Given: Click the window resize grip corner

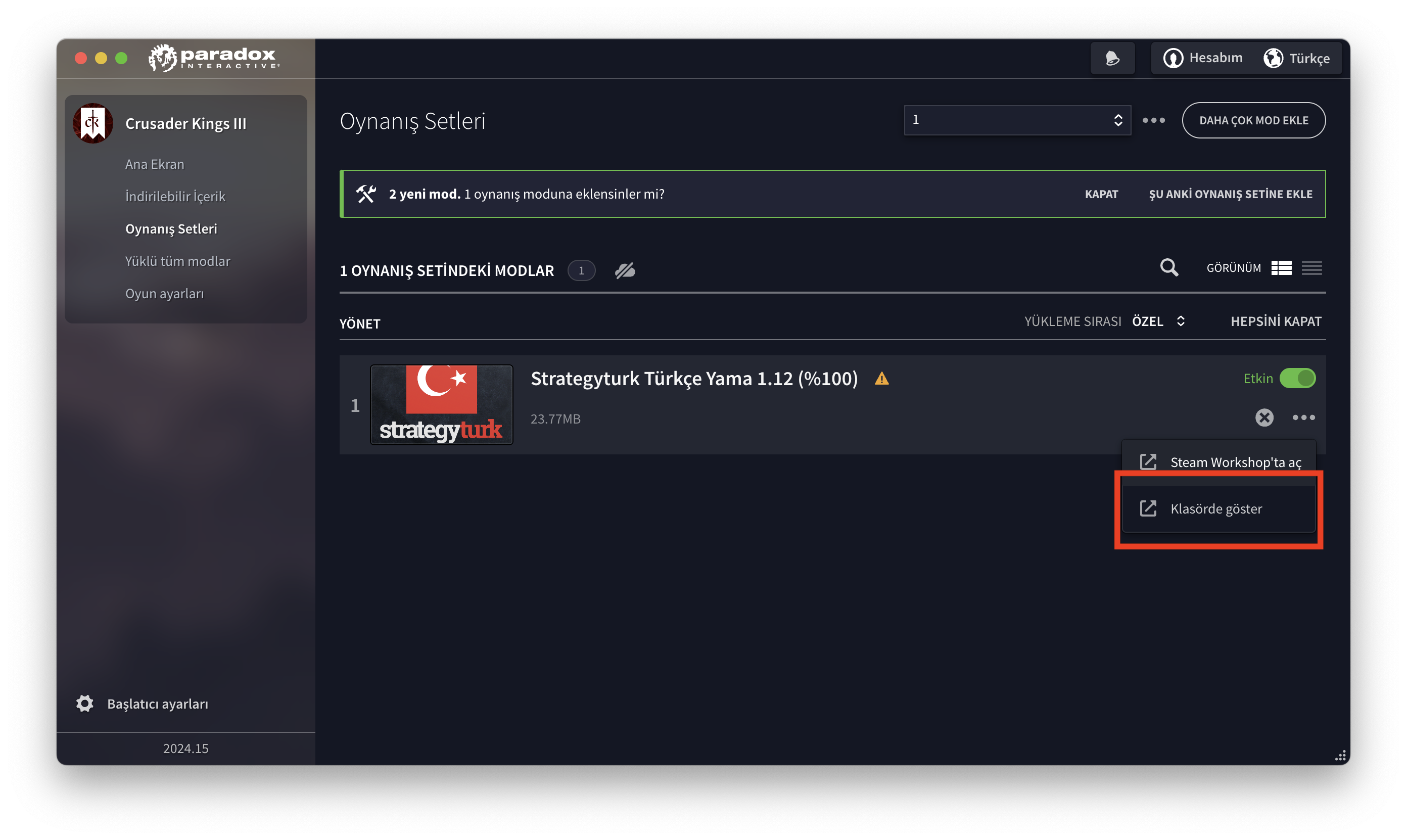Looking at the screenshot, I should (1340, 755).
